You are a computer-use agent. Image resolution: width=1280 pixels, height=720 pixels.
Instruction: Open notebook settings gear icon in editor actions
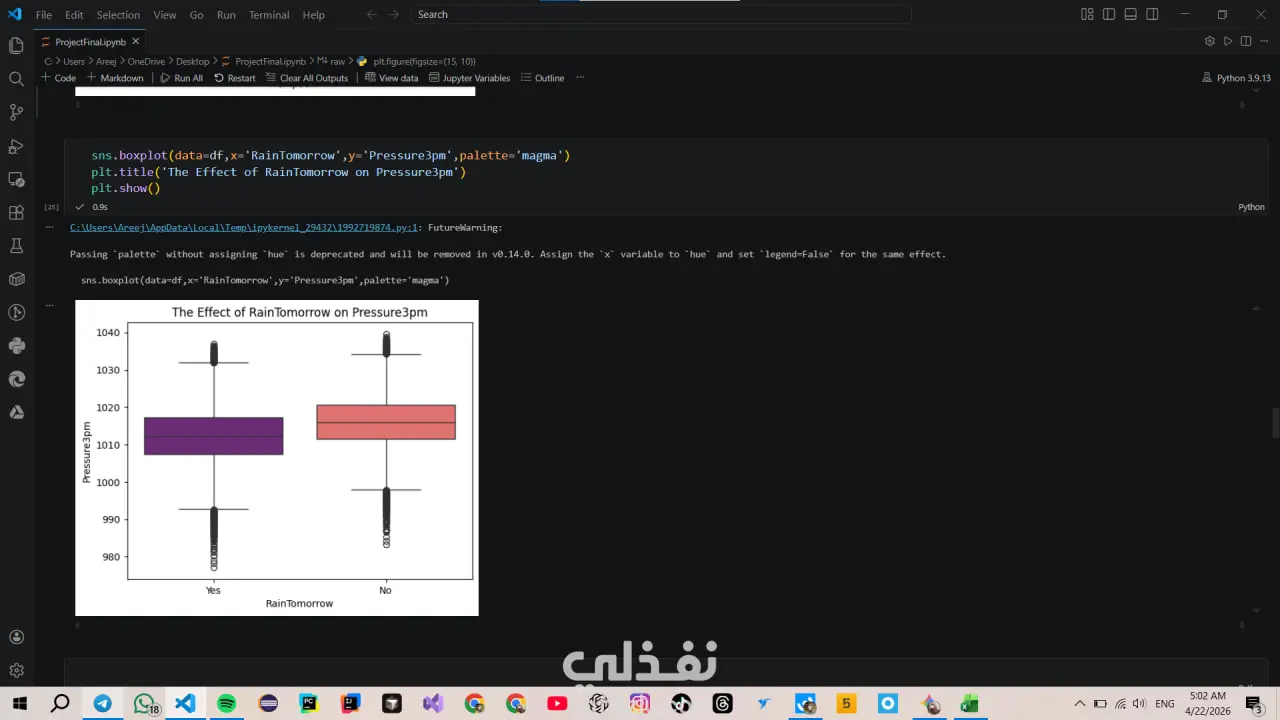[1209, 41]
